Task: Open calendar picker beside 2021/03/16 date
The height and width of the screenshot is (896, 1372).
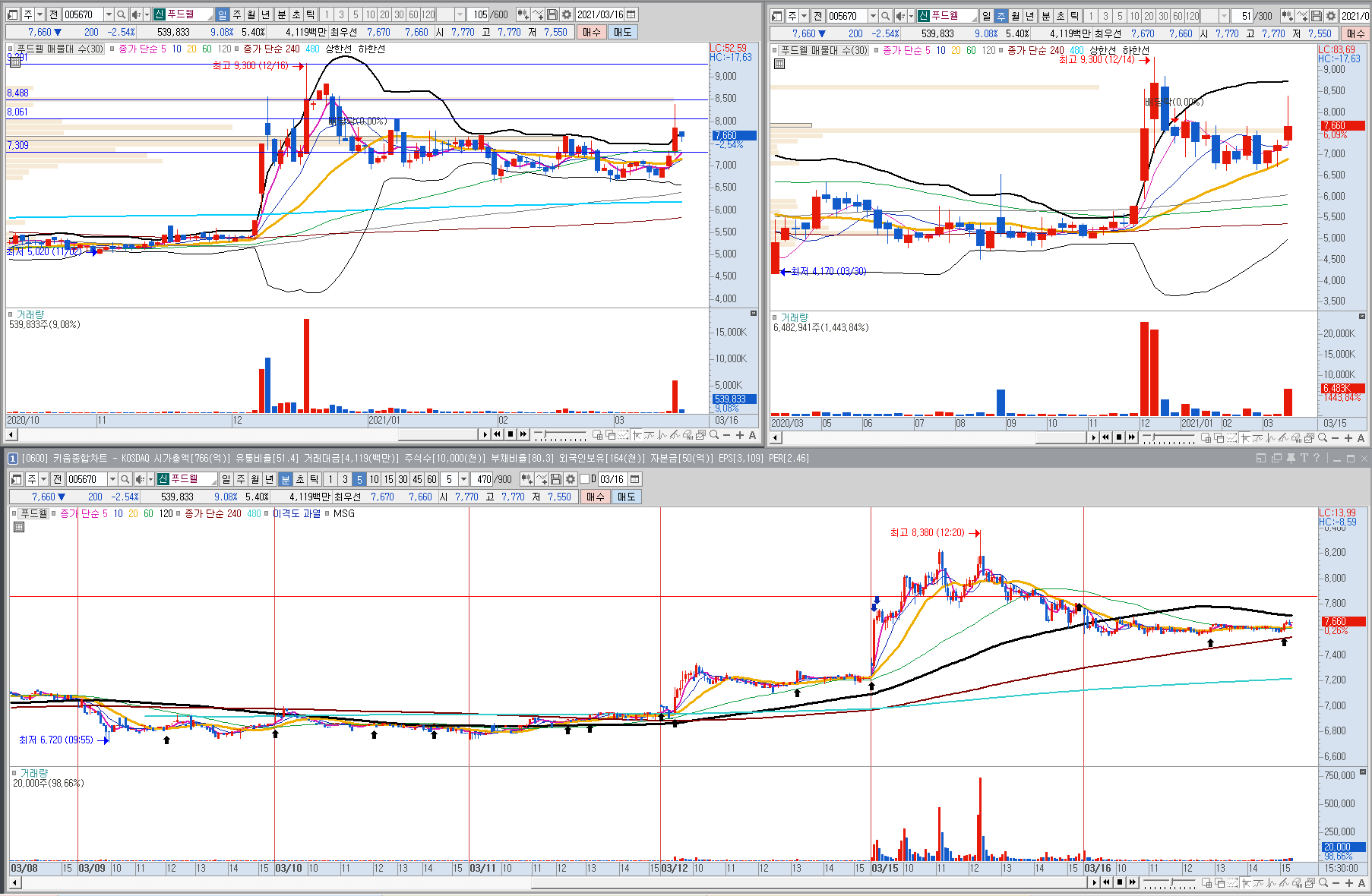Action: coord(631,14)
